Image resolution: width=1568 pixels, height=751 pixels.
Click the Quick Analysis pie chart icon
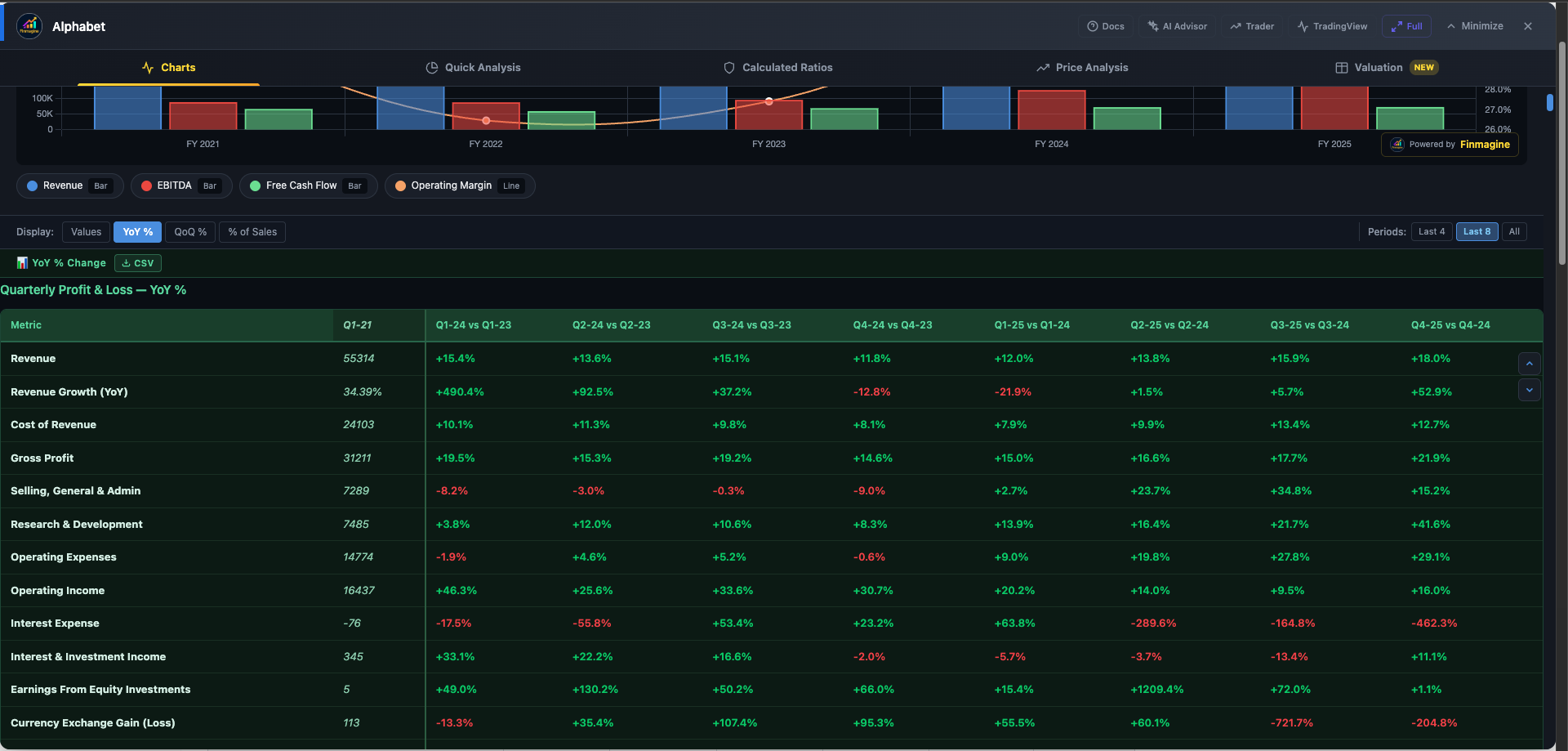pyautogui.click(x=432, y=67)
